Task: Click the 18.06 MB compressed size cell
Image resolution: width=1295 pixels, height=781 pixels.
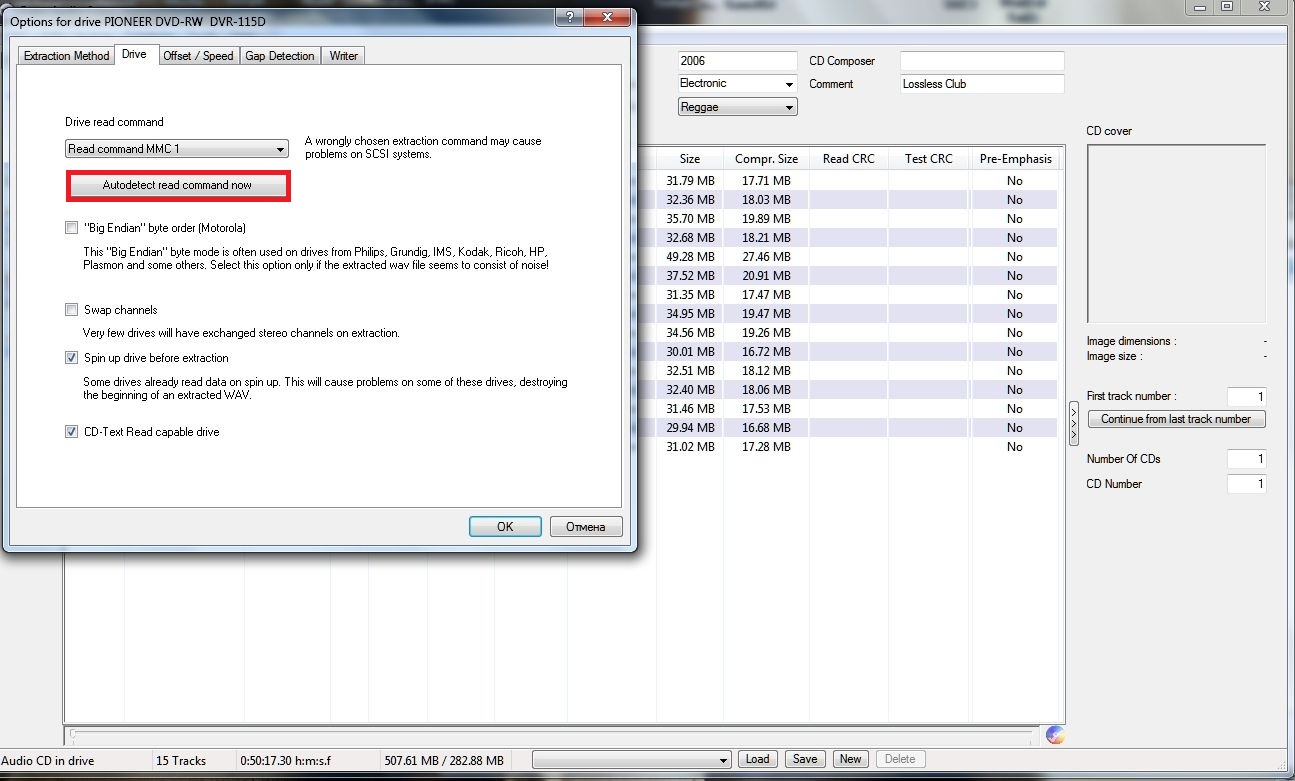Action: (767, 390)
